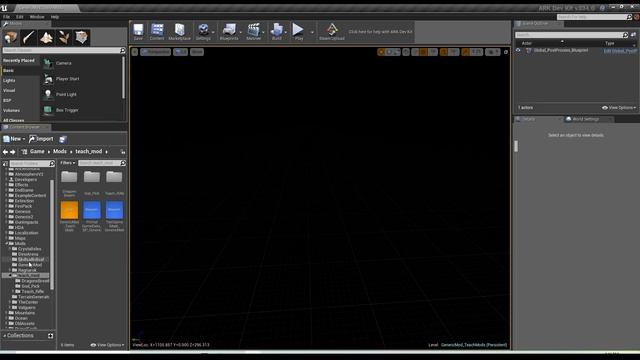Select the Box Trigger actor icon
The image size is (640, 360).
click(48, 110)
